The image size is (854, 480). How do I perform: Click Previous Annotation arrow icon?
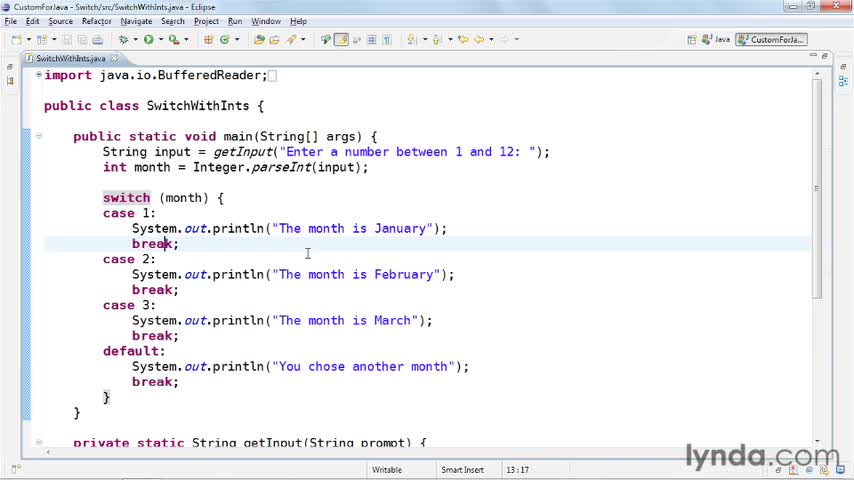click(436, 40)
